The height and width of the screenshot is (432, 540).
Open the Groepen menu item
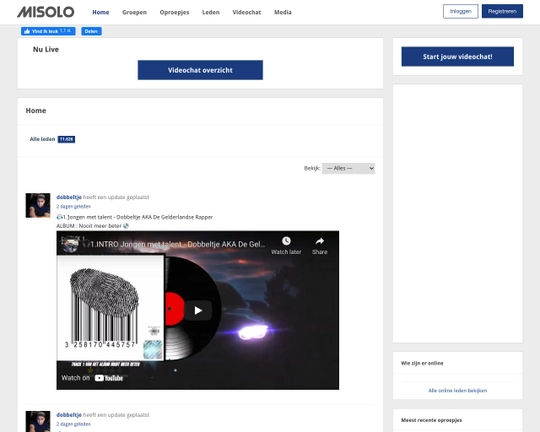click(x=134, y=12)
